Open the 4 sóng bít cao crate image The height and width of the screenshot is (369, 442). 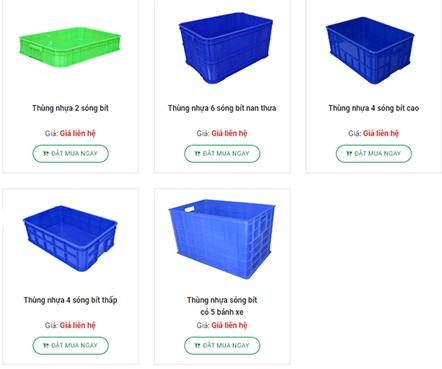click(x=370, y=50)
